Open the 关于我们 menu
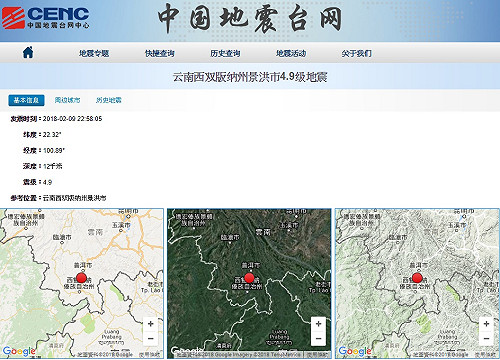 tap(357, 53)
